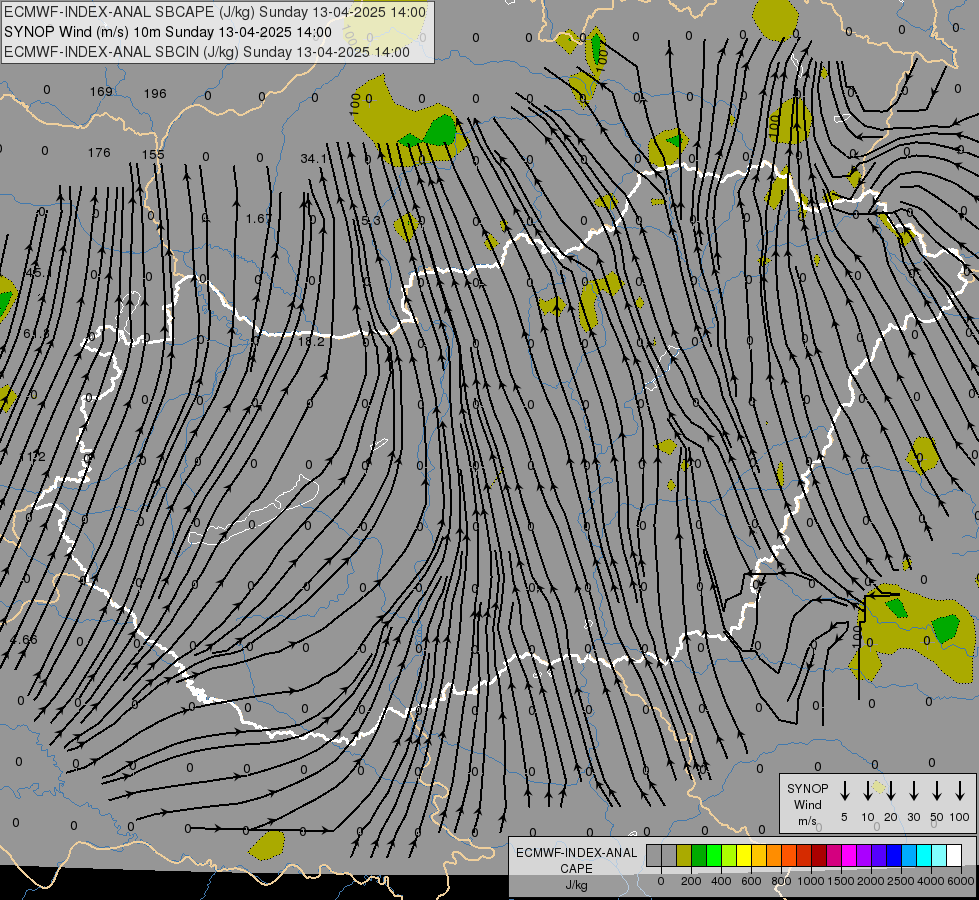
Task: Click the 600 tick label on colorbar
Action: [x=751, y=881]
